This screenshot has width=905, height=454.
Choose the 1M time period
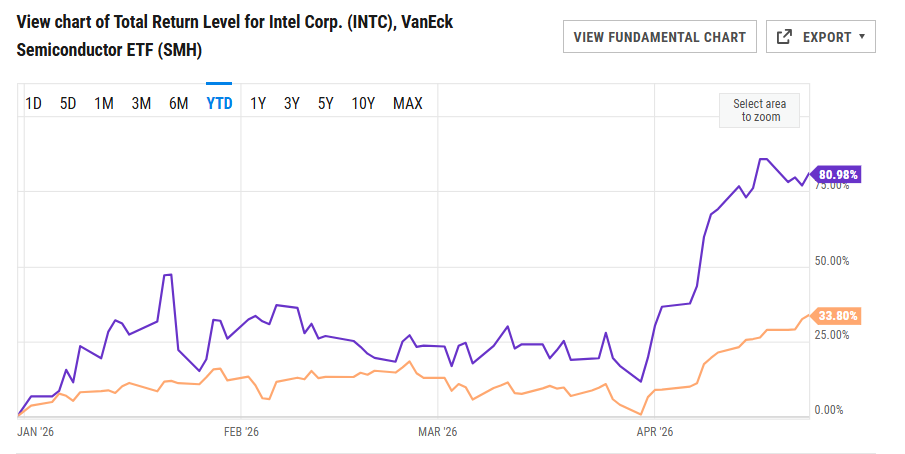tap(104, 103)
